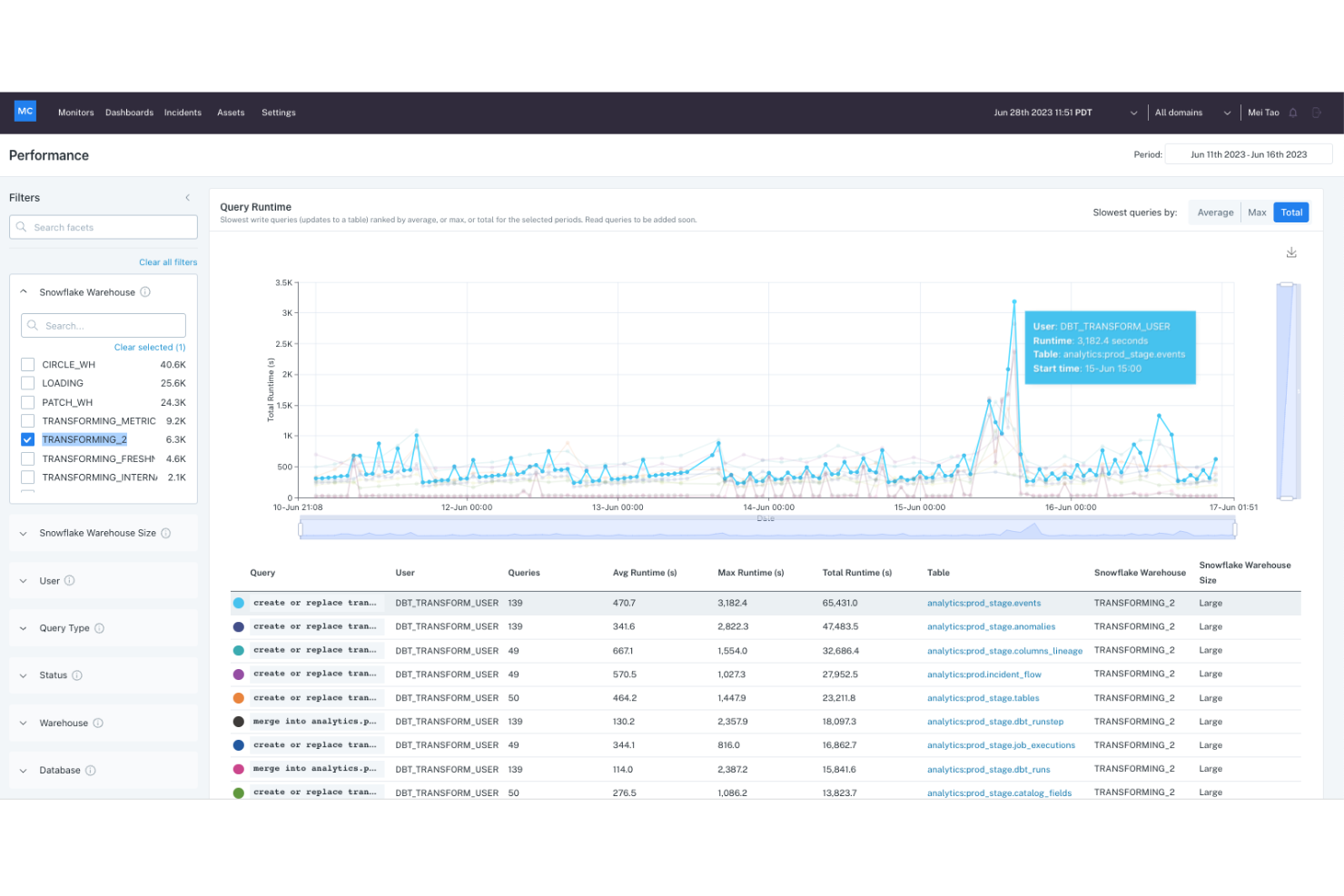This screenshot has height=896, width=1344.
Task: Collapse the Filters panel arrow
Action: tap(188, 198)
